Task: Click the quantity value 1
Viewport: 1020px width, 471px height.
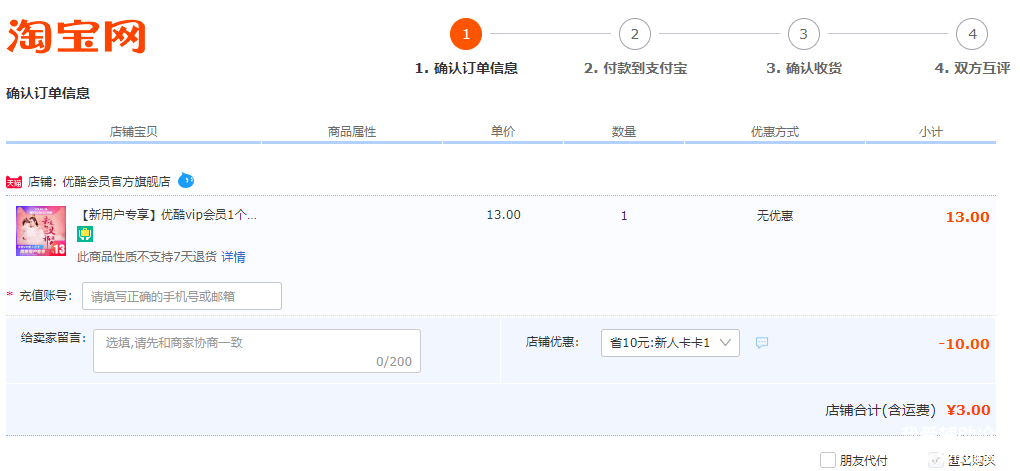Action: click(x=624, y=216)
